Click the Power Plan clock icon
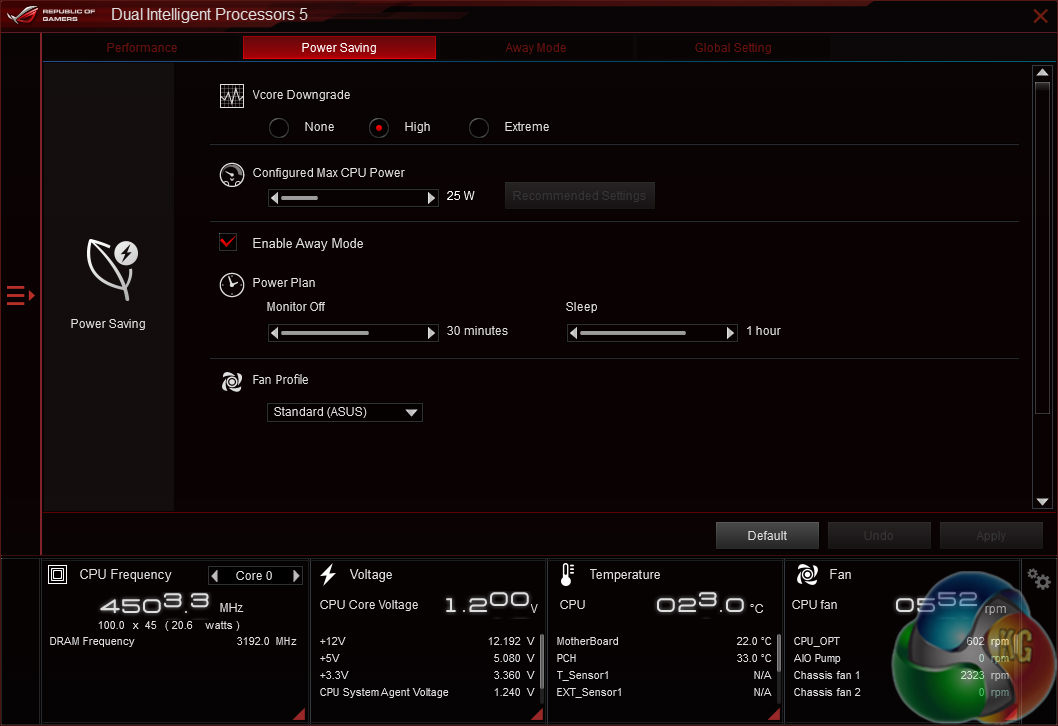 [x=231, y=284]
